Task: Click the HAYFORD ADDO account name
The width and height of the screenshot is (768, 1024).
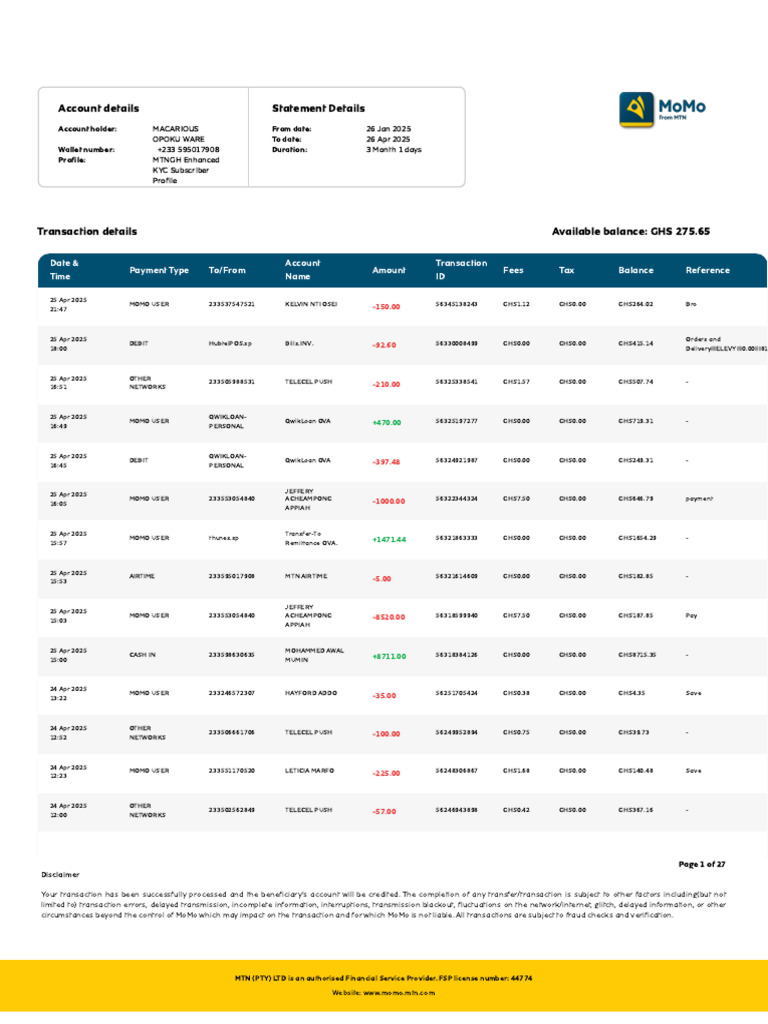Action: [x=311, y=693]
